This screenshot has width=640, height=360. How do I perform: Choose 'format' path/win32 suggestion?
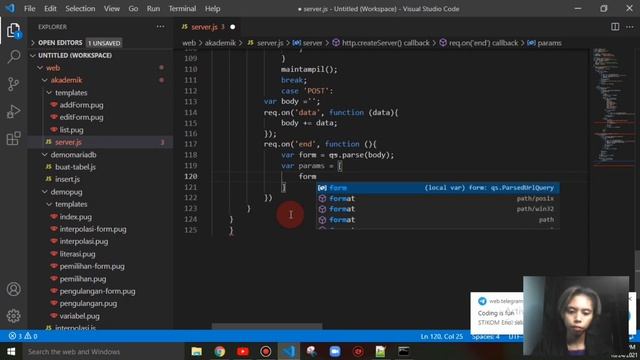click(438, 209)
